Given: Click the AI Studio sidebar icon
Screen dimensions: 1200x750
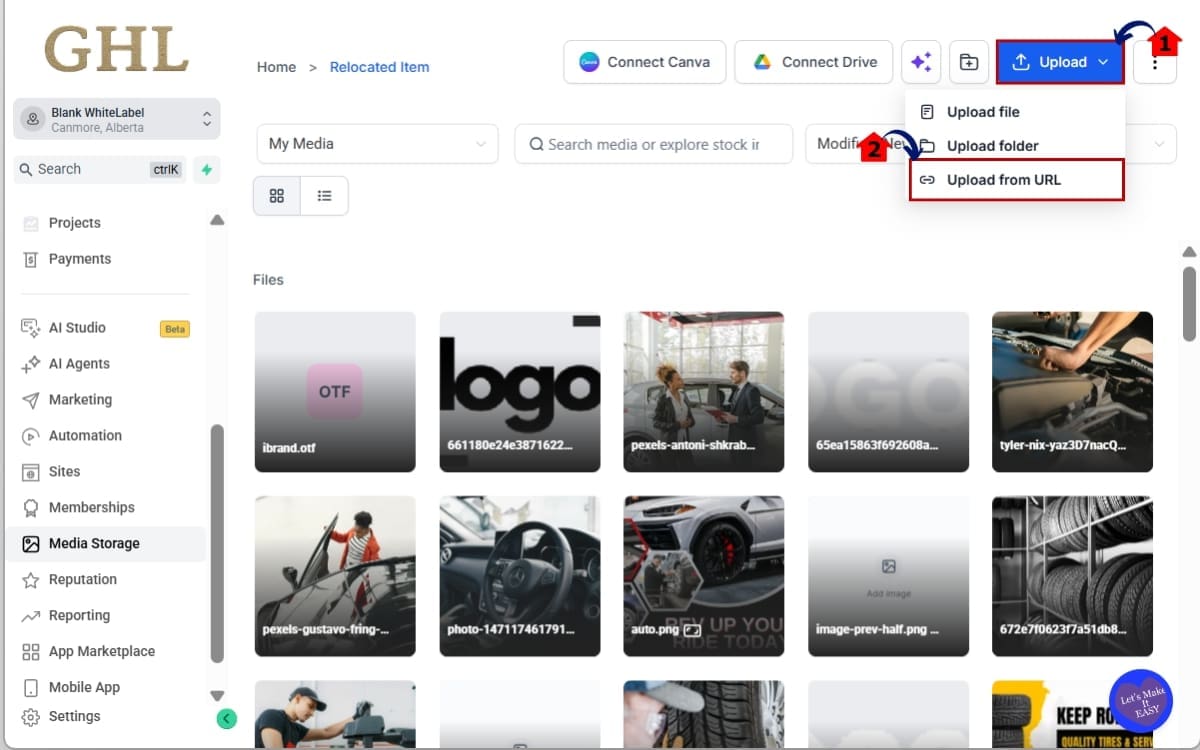Looking at the screenshot, I should 31,328.
